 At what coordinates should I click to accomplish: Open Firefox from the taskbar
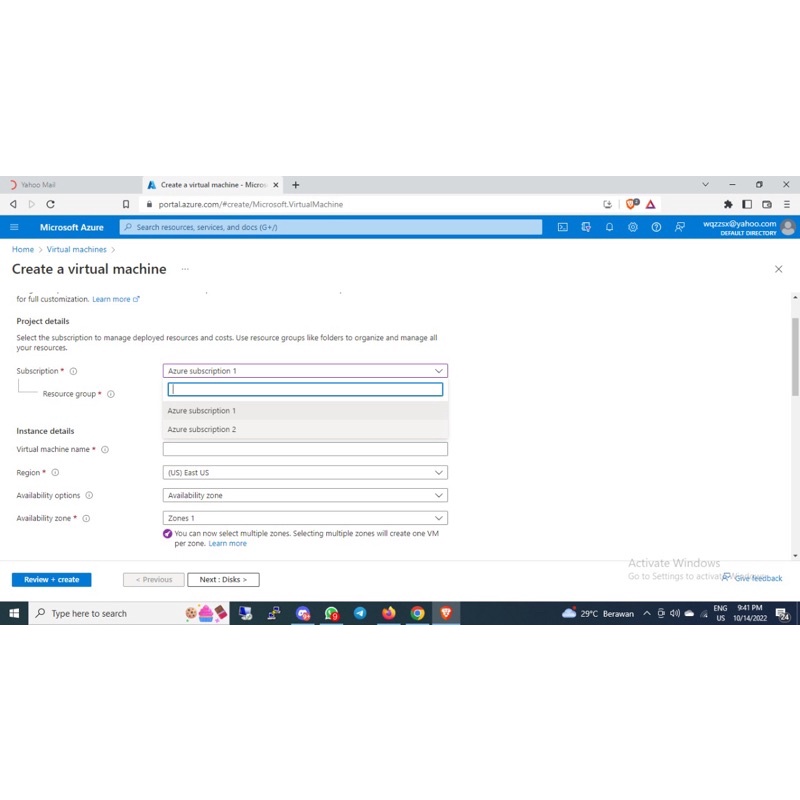pyautogui.click(x=389, y=613)
